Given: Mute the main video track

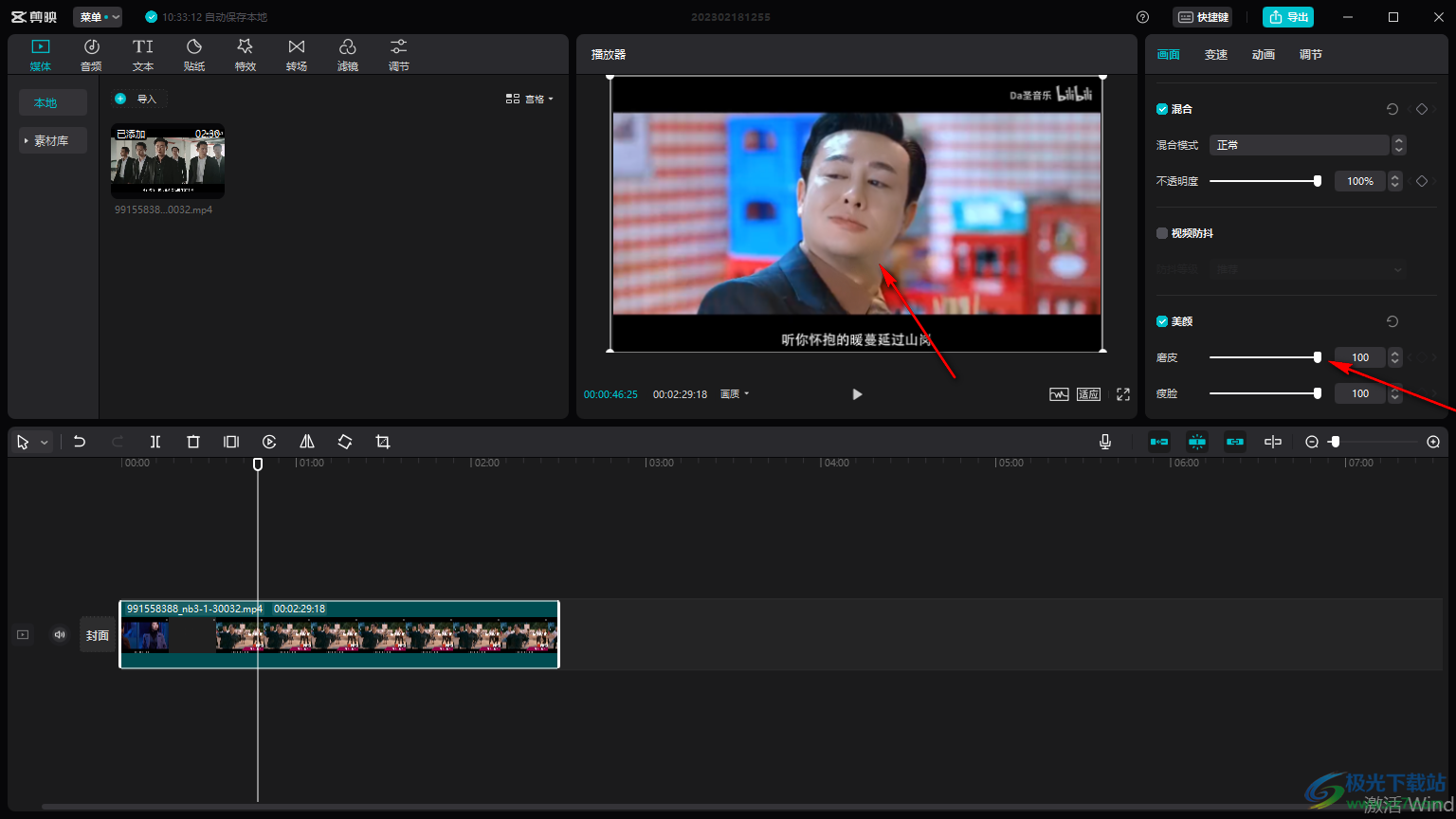Looking at the screenshot, I should [60, 634].
